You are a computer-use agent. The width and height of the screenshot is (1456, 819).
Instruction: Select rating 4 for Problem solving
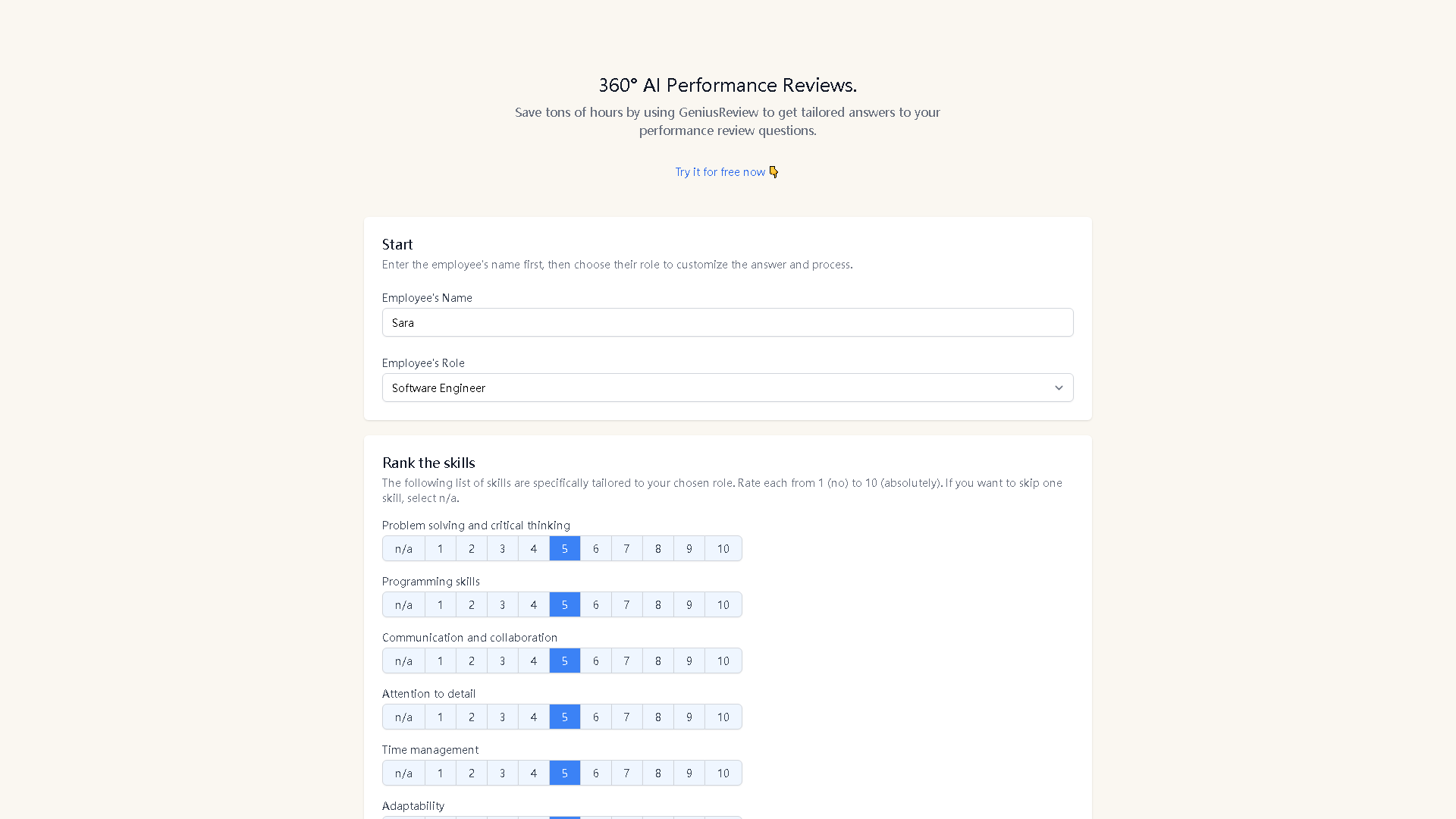(x=533, y=548)
